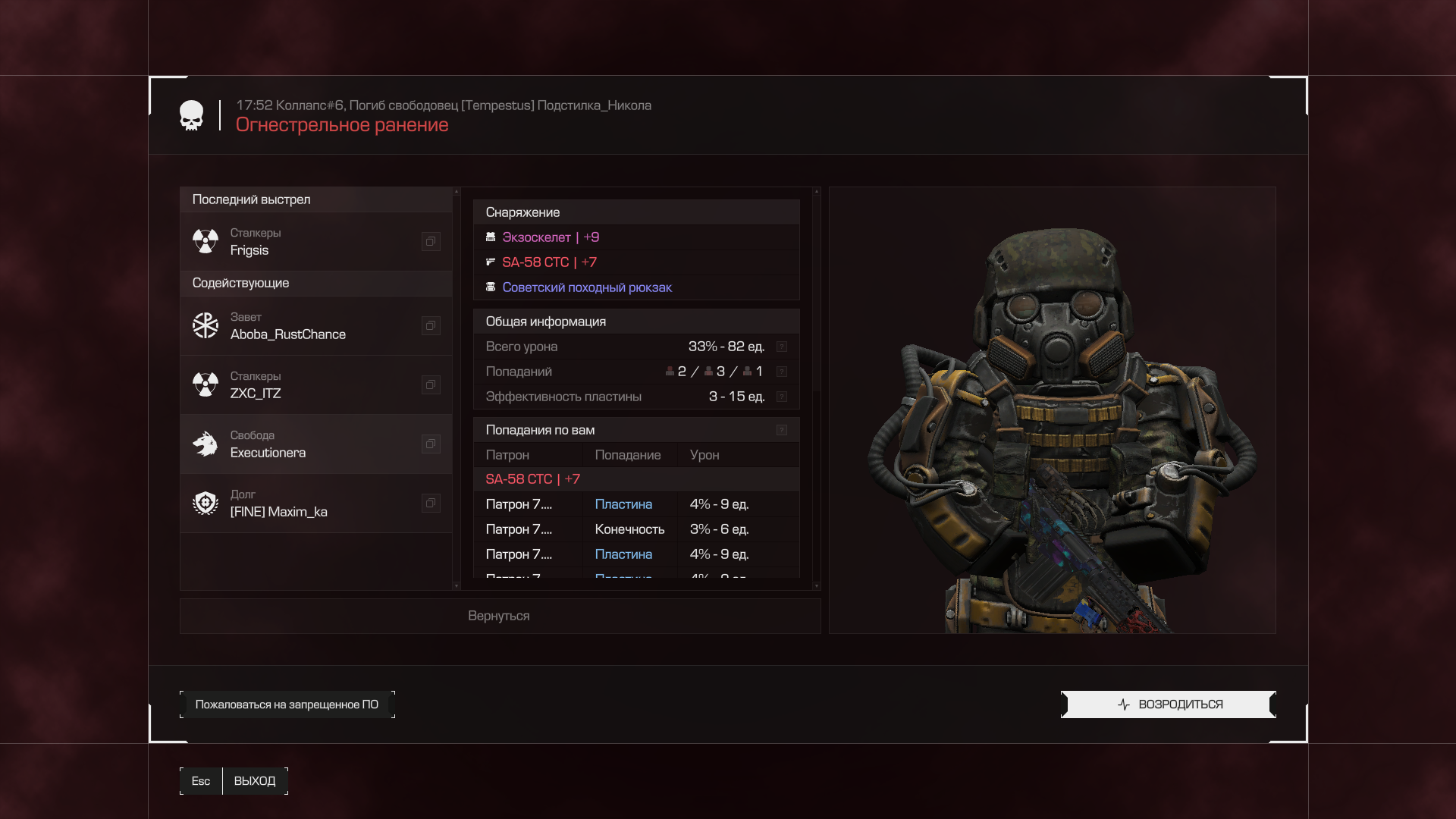Click the Esc key hint button
This screenshot has width=1456, height=819.
(201, 781)
